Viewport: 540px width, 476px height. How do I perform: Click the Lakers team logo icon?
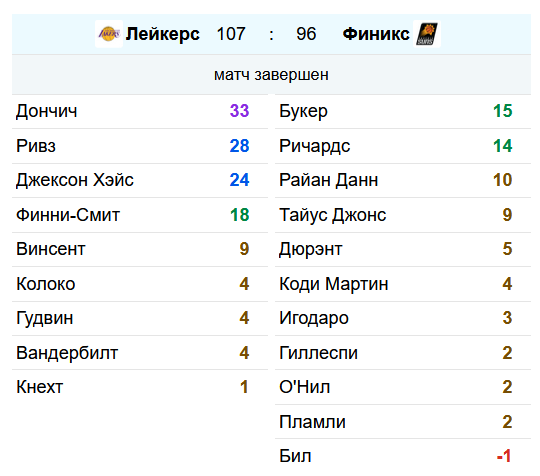109,34
